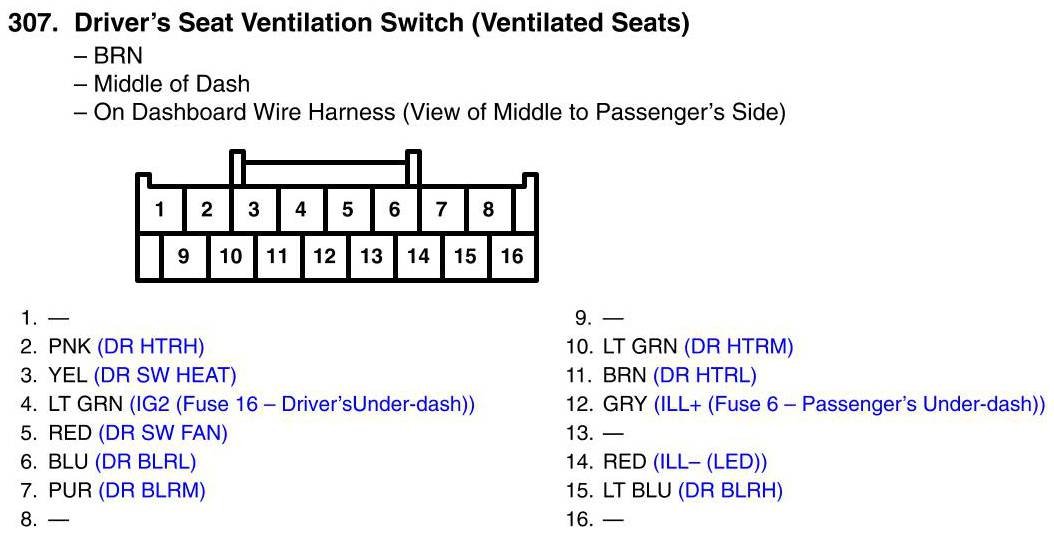Viewport: 1054px width, 534px height.
Task: Click the DR BLRM link
Action: point(151,491)
